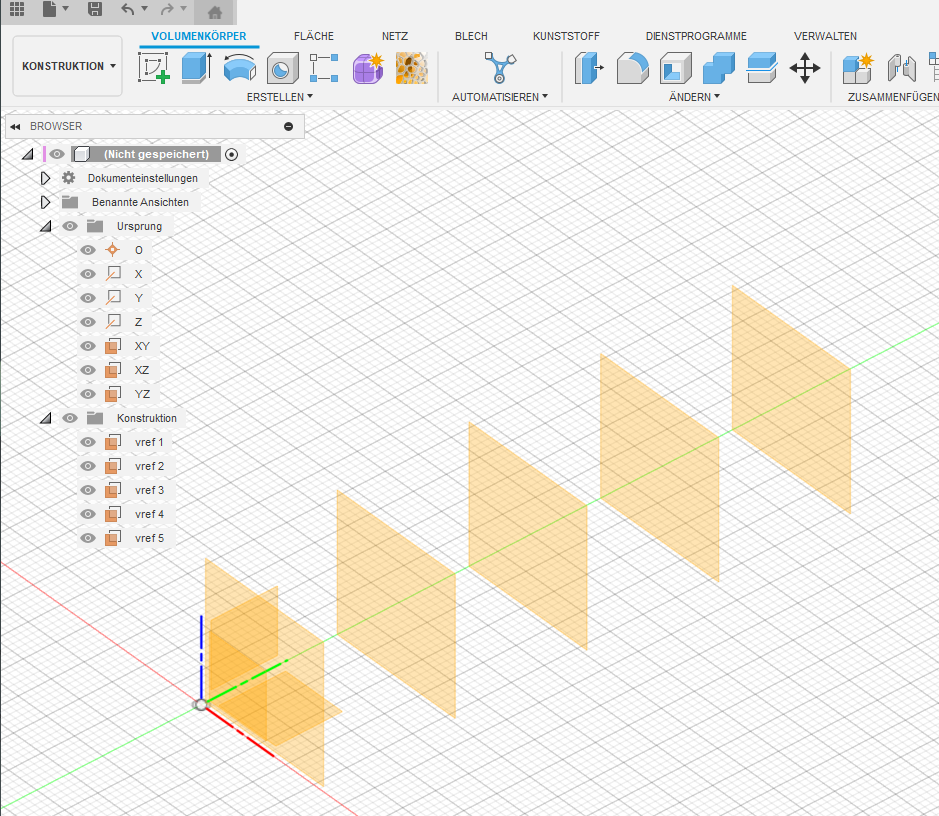Select the Hole tool

[283, 67]
